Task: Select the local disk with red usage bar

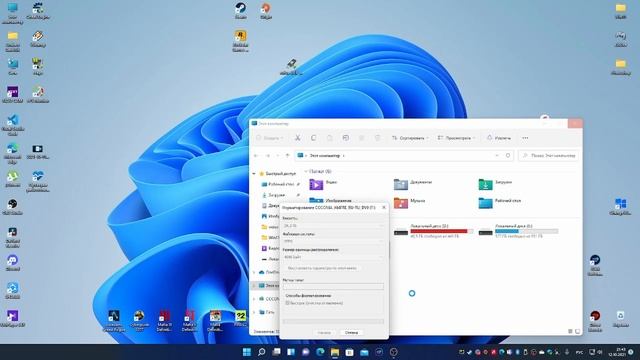Action: point(433,231)
